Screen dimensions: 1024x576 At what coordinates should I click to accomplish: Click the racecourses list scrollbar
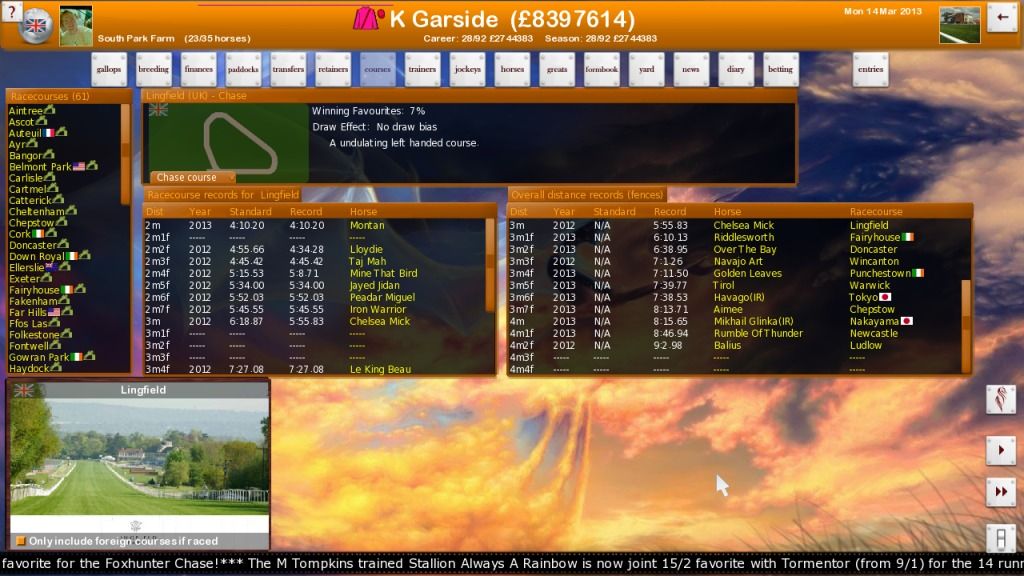(x=125, y=153)
